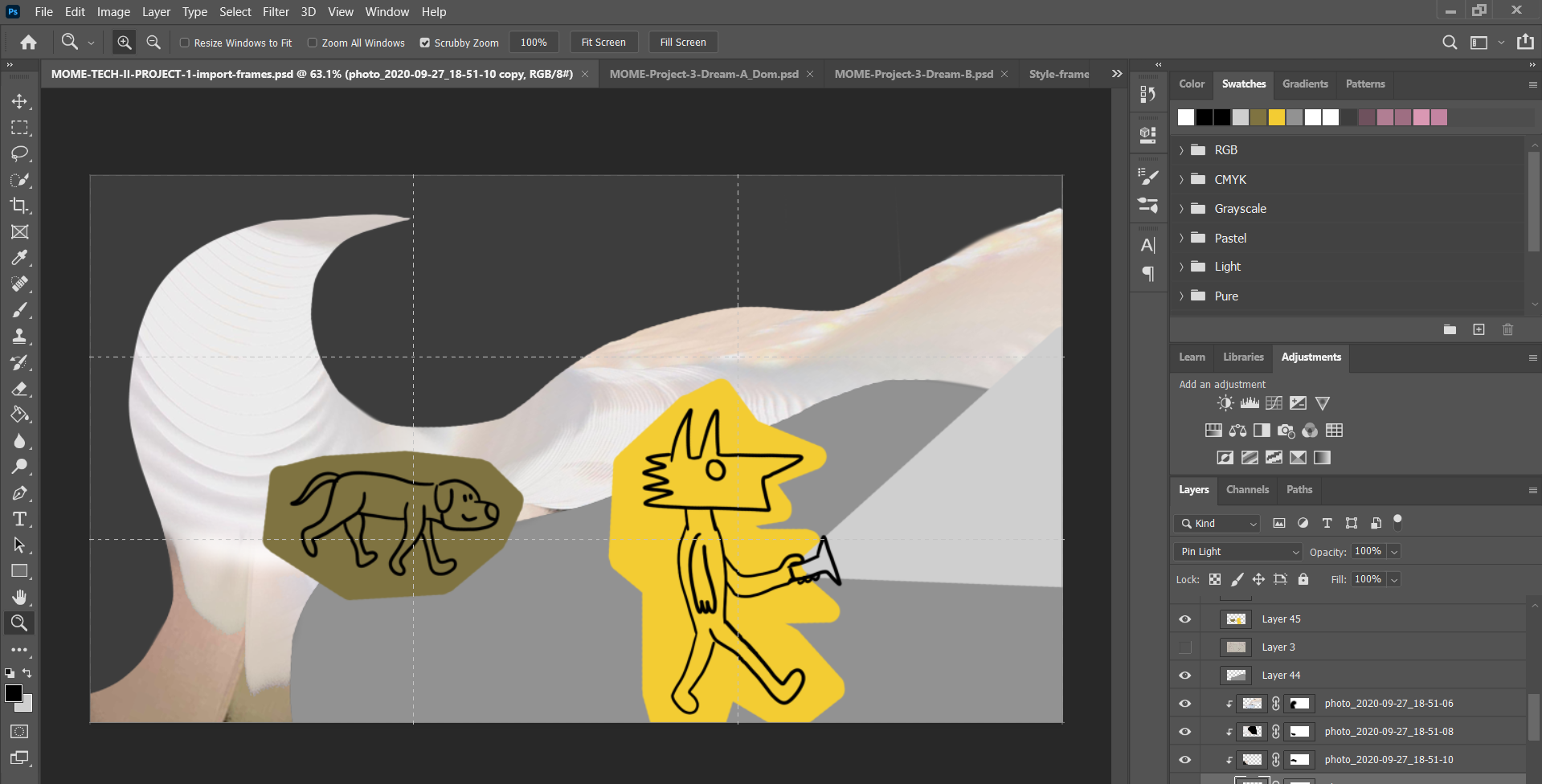1542x784 pixels.
Task: Pick the pink swatch in recent swatches
Action: [1421, 117]
